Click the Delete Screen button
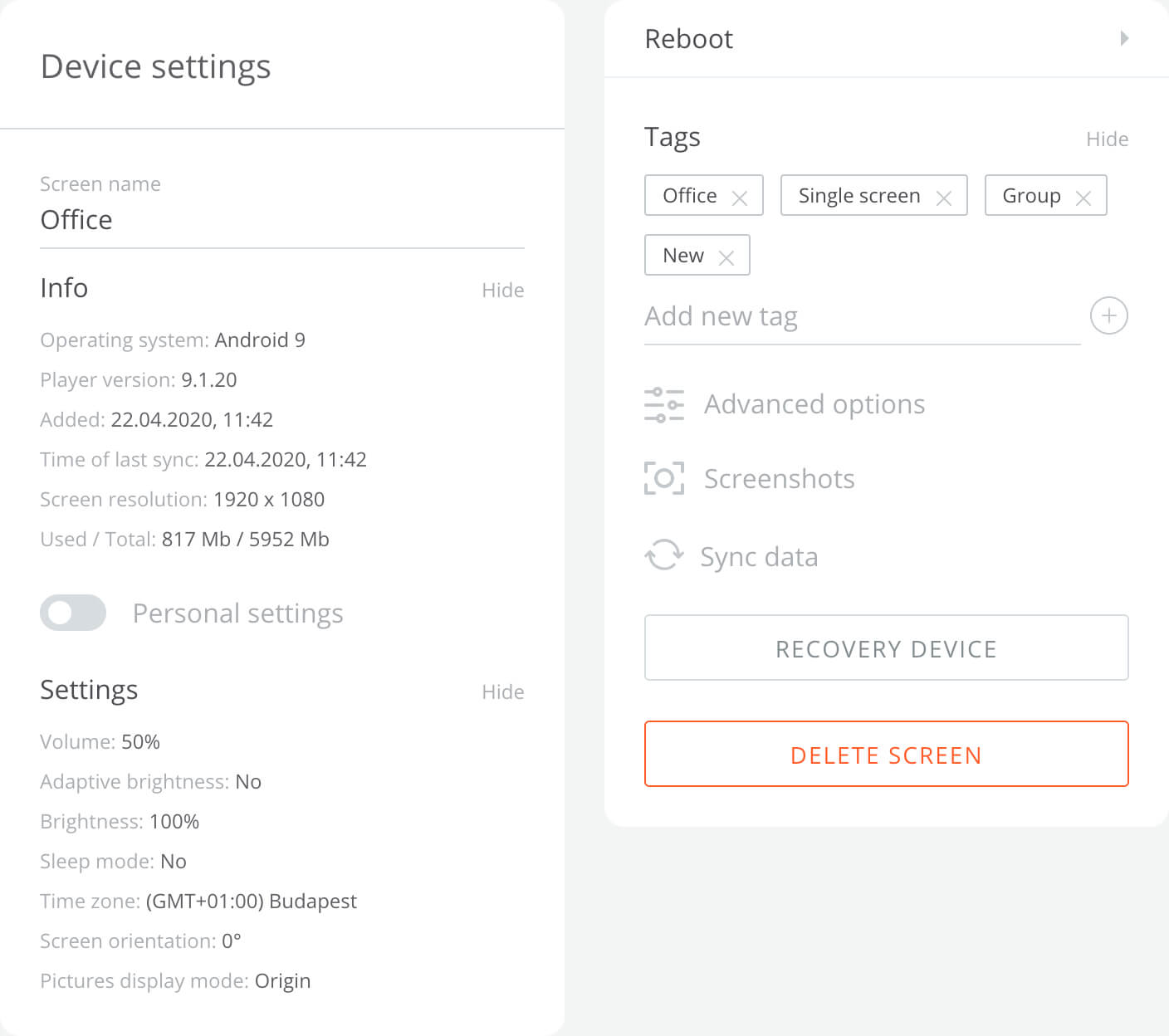 coord(886,754)
